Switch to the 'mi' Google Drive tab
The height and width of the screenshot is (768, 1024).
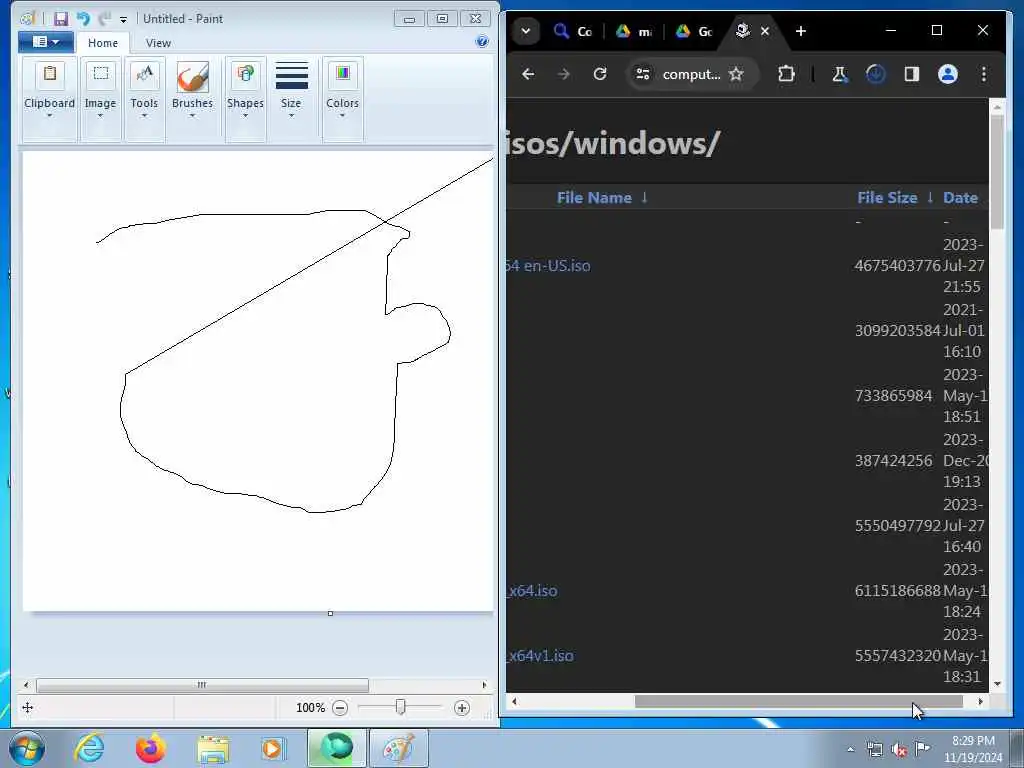click(633, 31)
